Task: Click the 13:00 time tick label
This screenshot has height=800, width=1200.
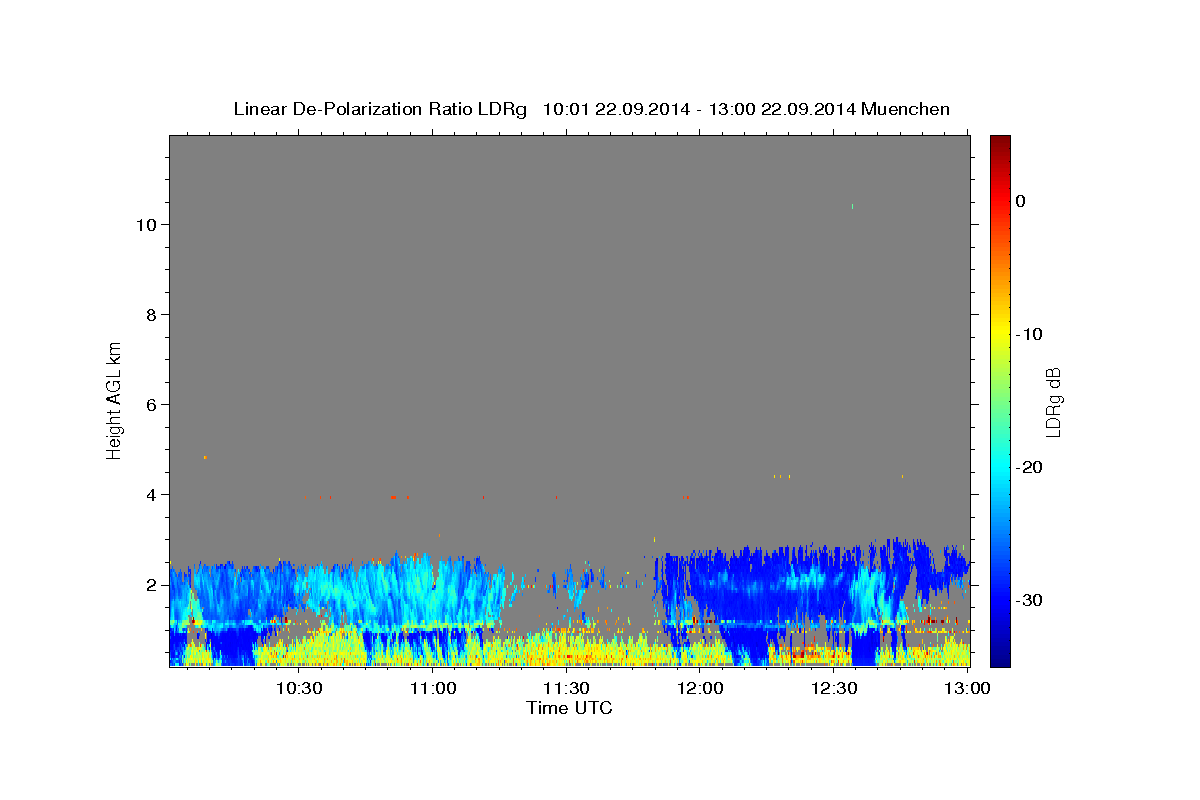Action: coord(966,689)
